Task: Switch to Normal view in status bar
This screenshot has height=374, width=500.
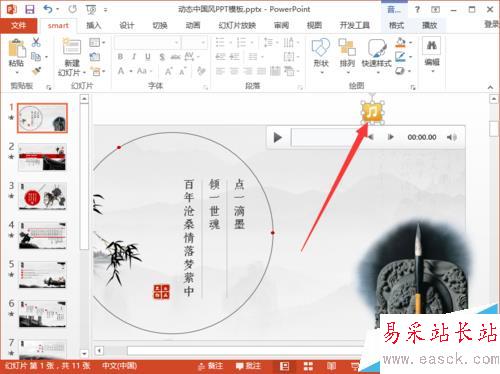Action: point(284,366)
